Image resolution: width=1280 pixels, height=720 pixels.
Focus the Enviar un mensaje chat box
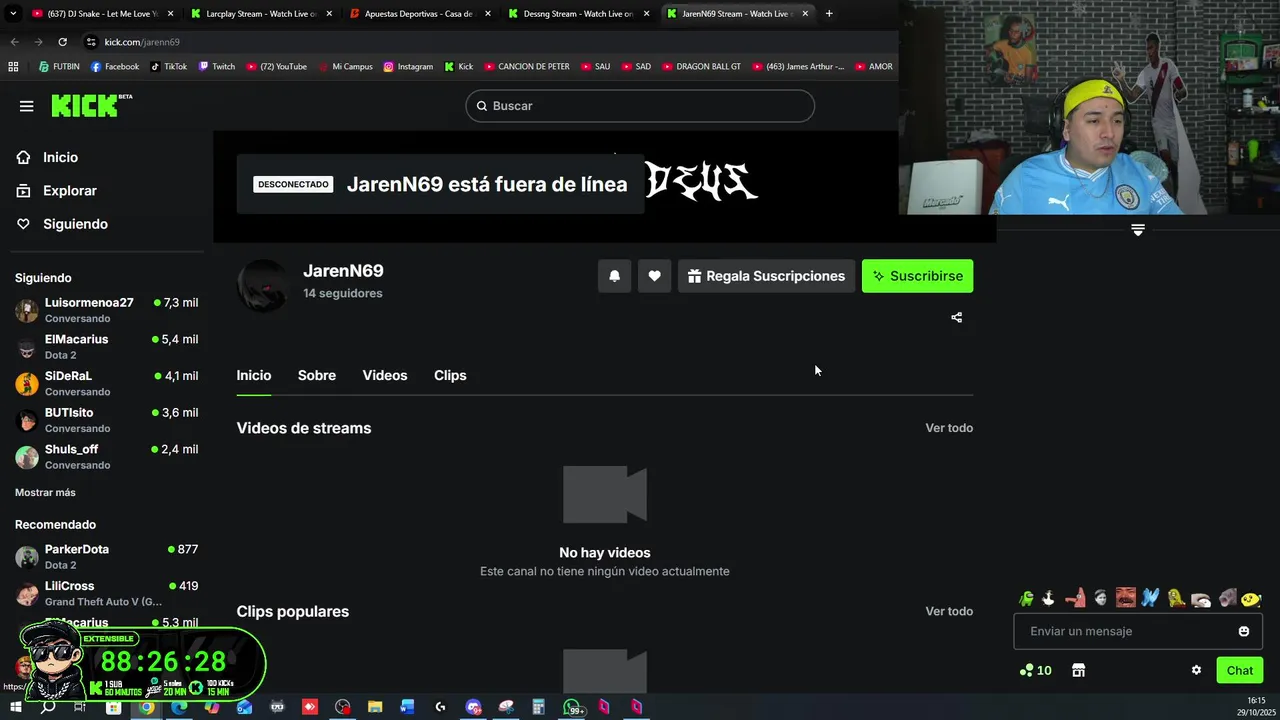pos(1138,631)
